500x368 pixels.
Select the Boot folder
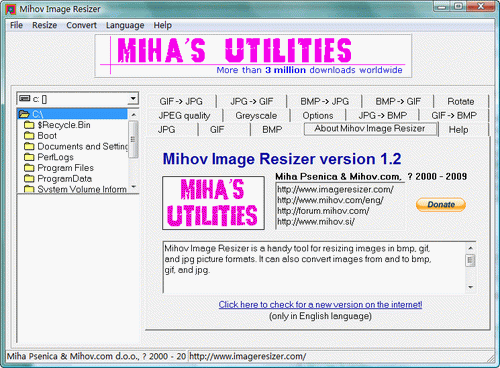(x=47, y=136)
